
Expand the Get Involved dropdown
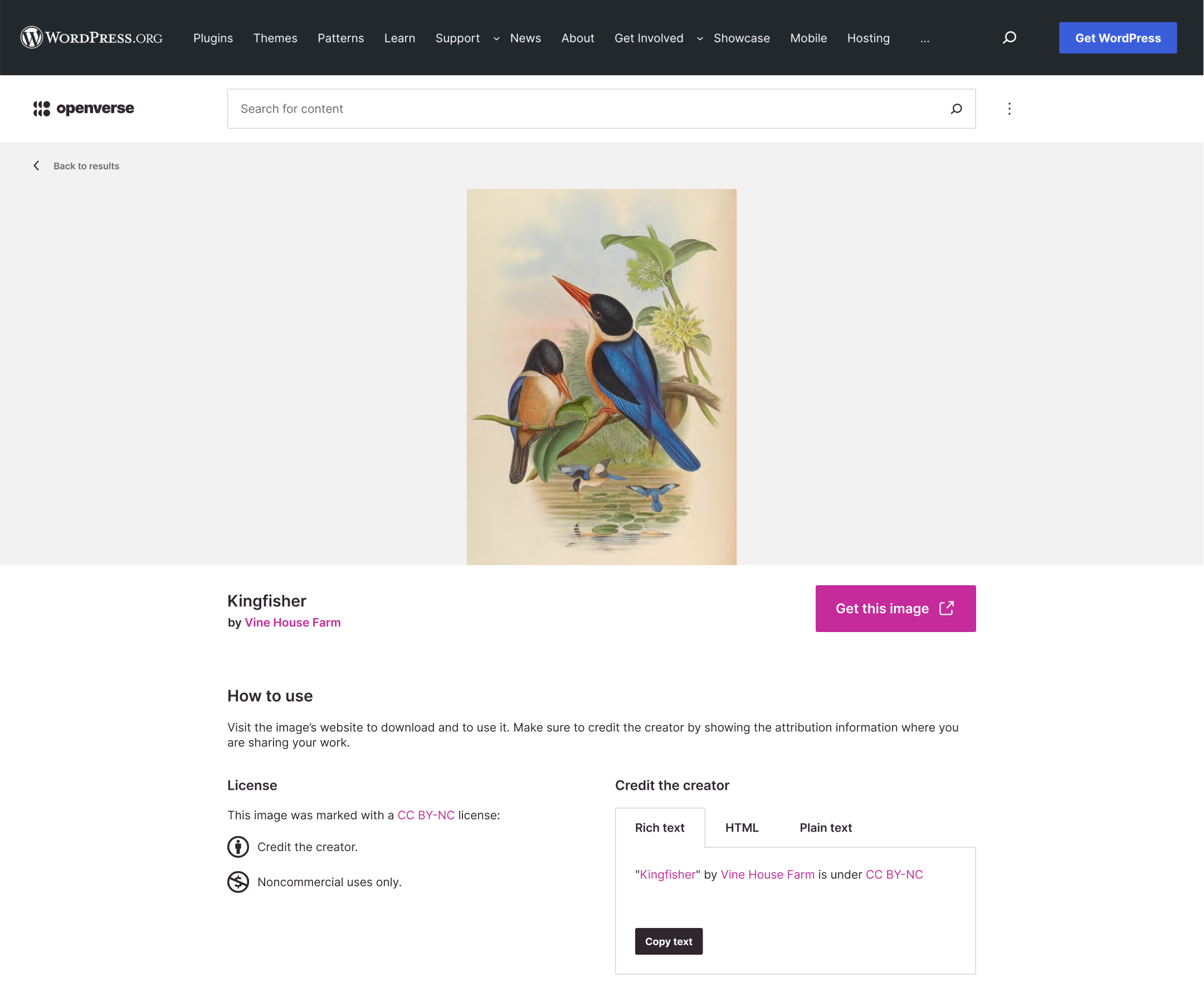click(699, 38)
